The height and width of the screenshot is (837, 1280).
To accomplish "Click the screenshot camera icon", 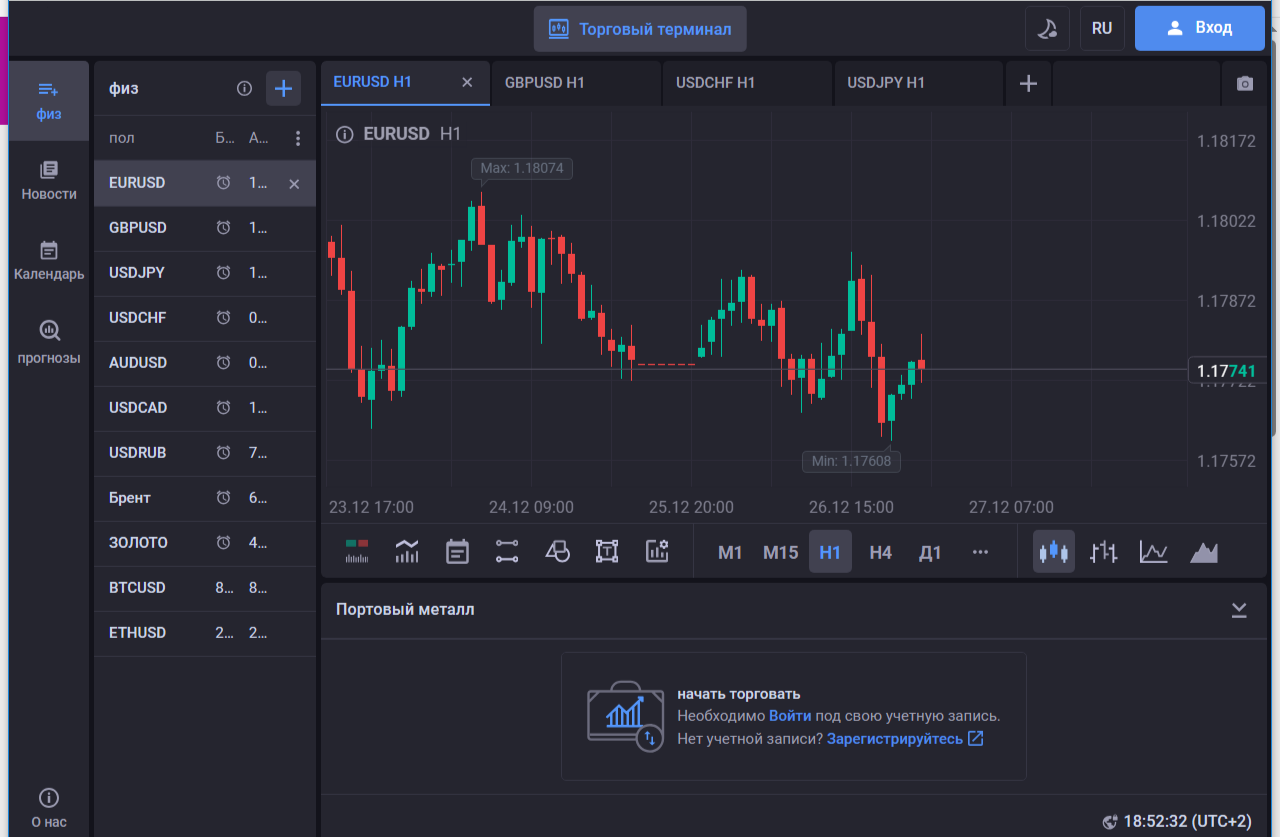I will [x=1244, y=84].
